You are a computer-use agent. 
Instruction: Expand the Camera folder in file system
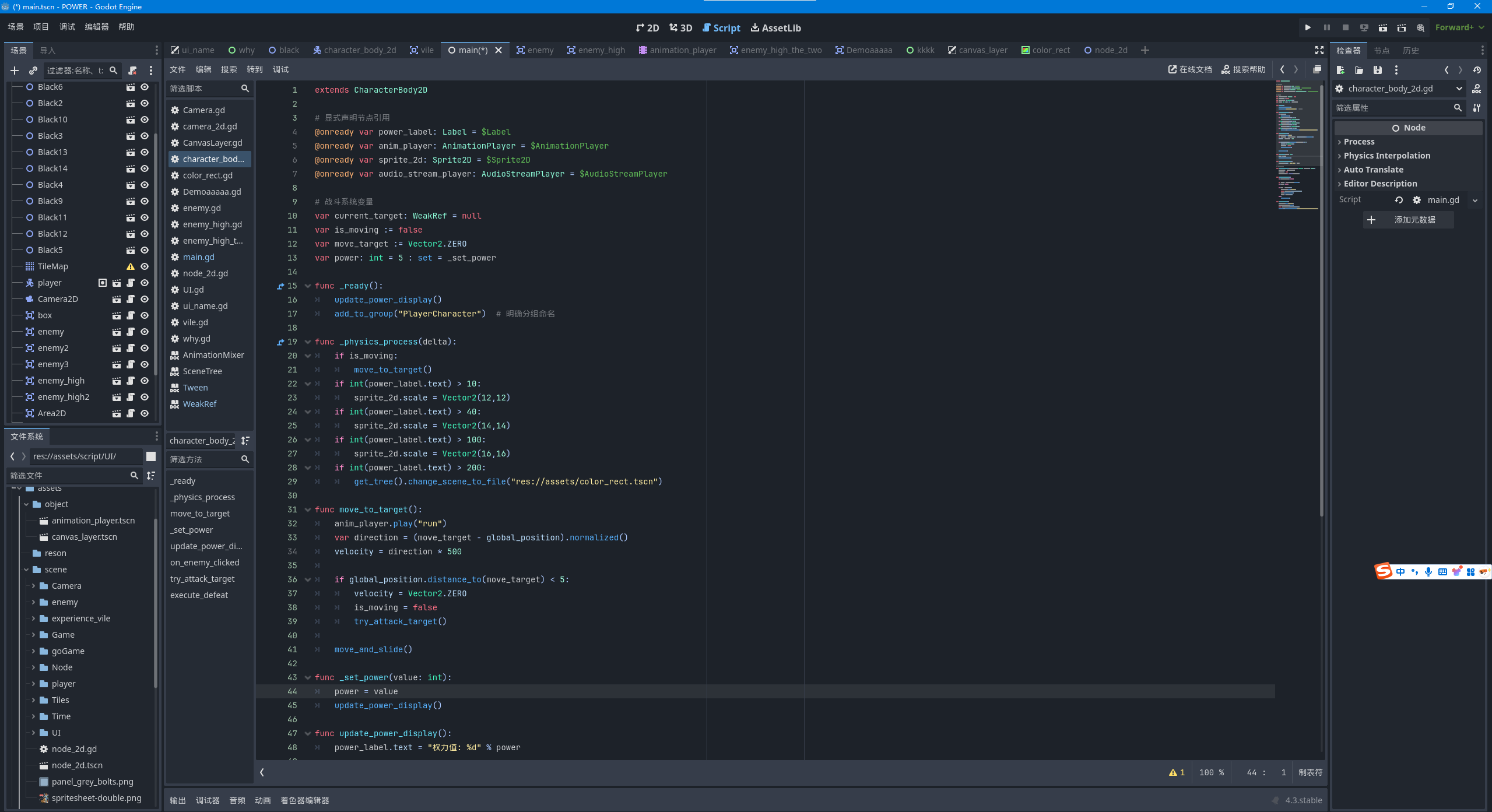click(x=33, y=586)
